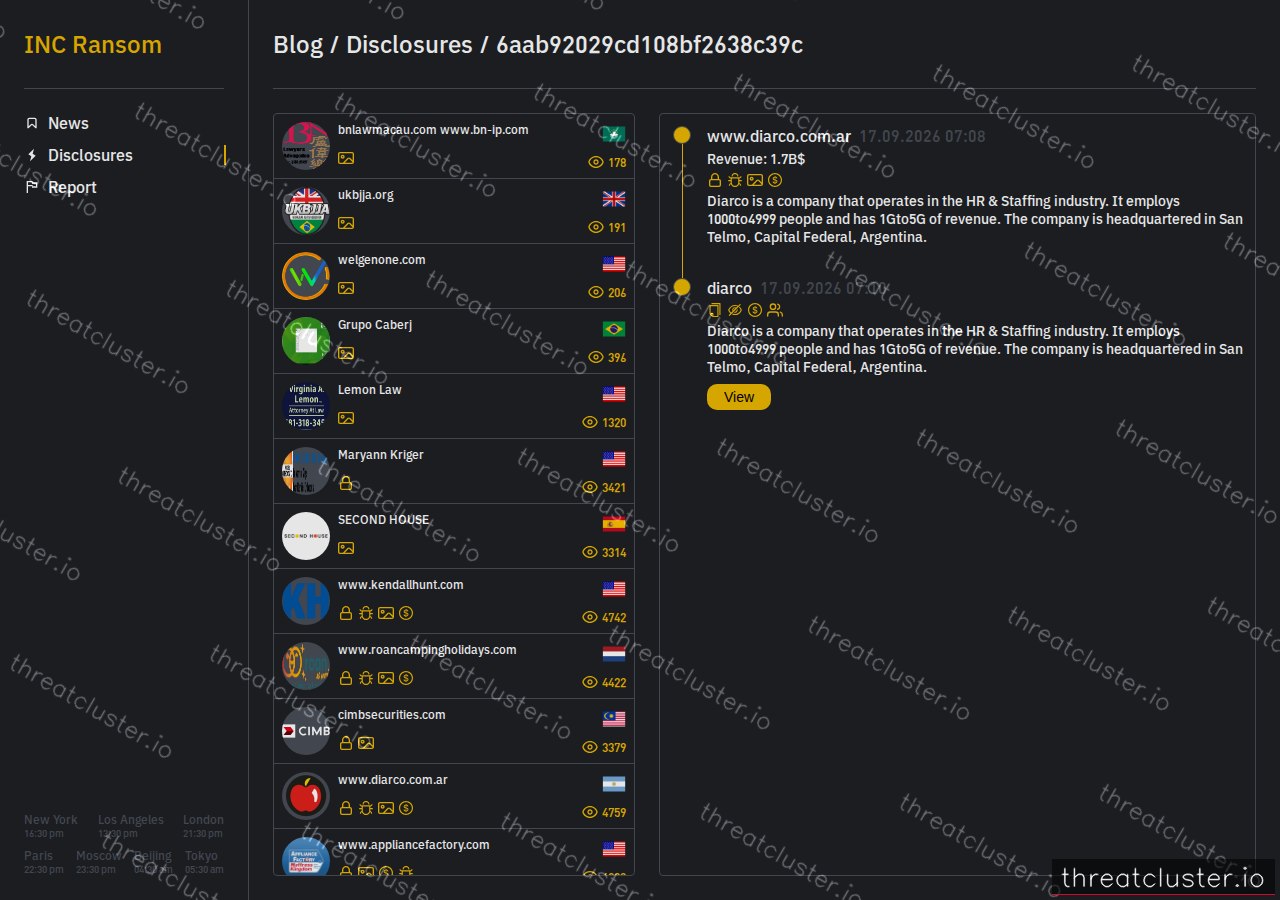The image size is (1280, 900).
Task: Click the lock icon under cimbsecurities.com
Action: pos(346,743)
